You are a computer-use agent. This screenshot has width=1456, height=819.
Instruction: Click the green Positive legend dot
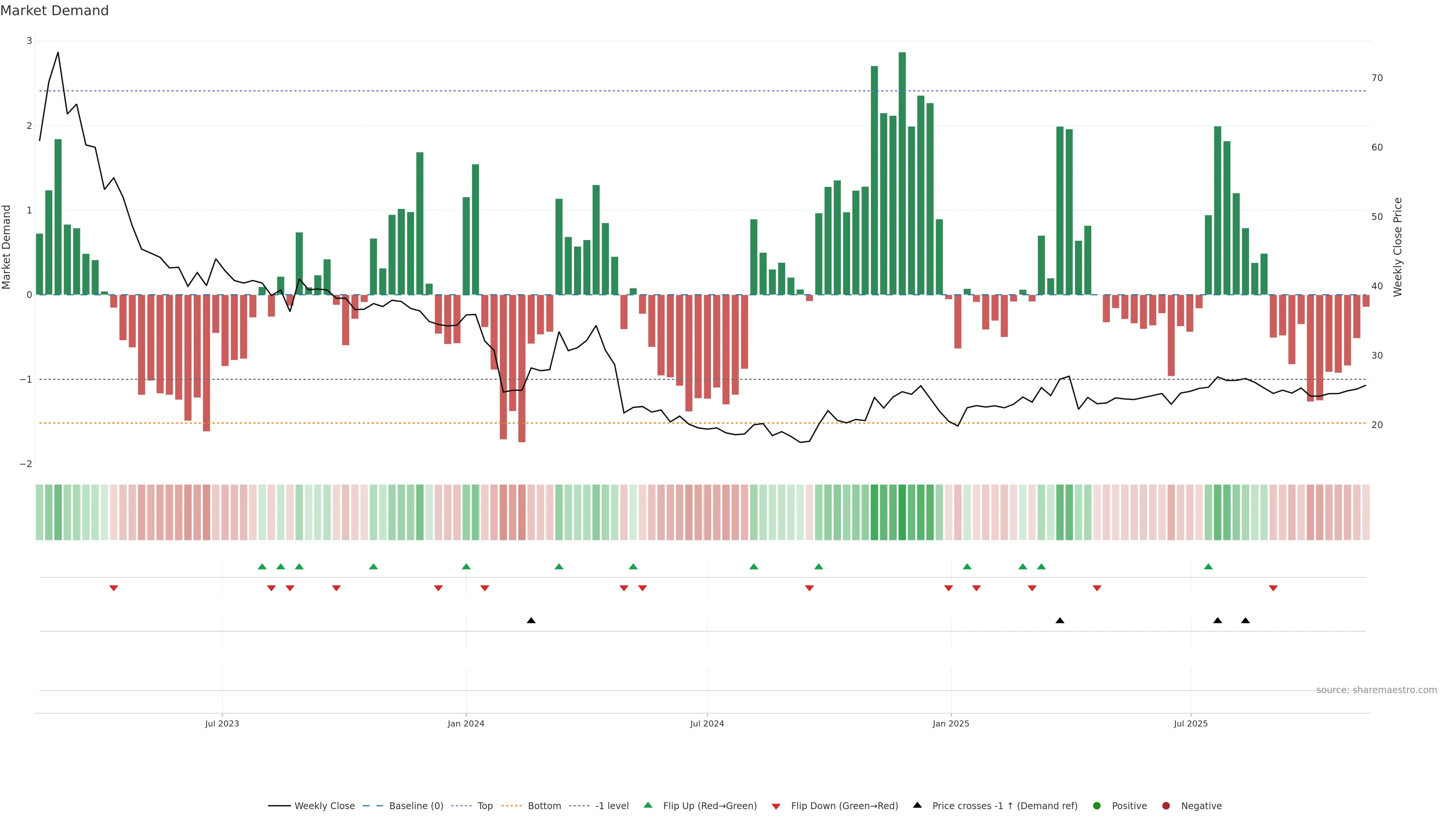pyautogui.click(x=1097, y=806)
